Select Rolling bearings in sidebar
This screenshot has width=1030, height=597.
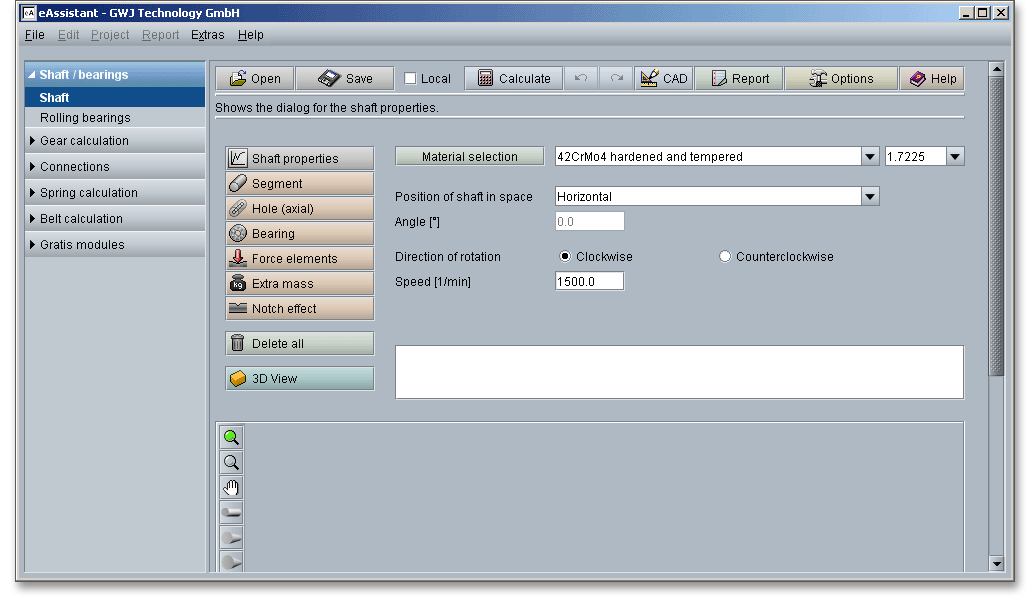coord(85,118)
